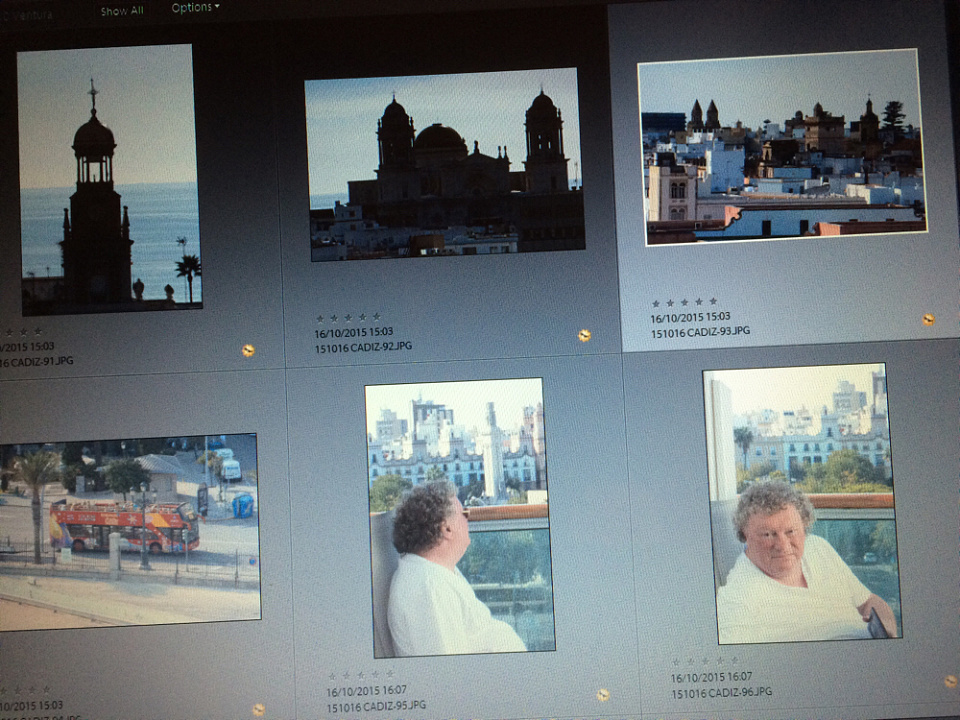Click the yellow badge icon for CADIZ-91

(248, 350)
